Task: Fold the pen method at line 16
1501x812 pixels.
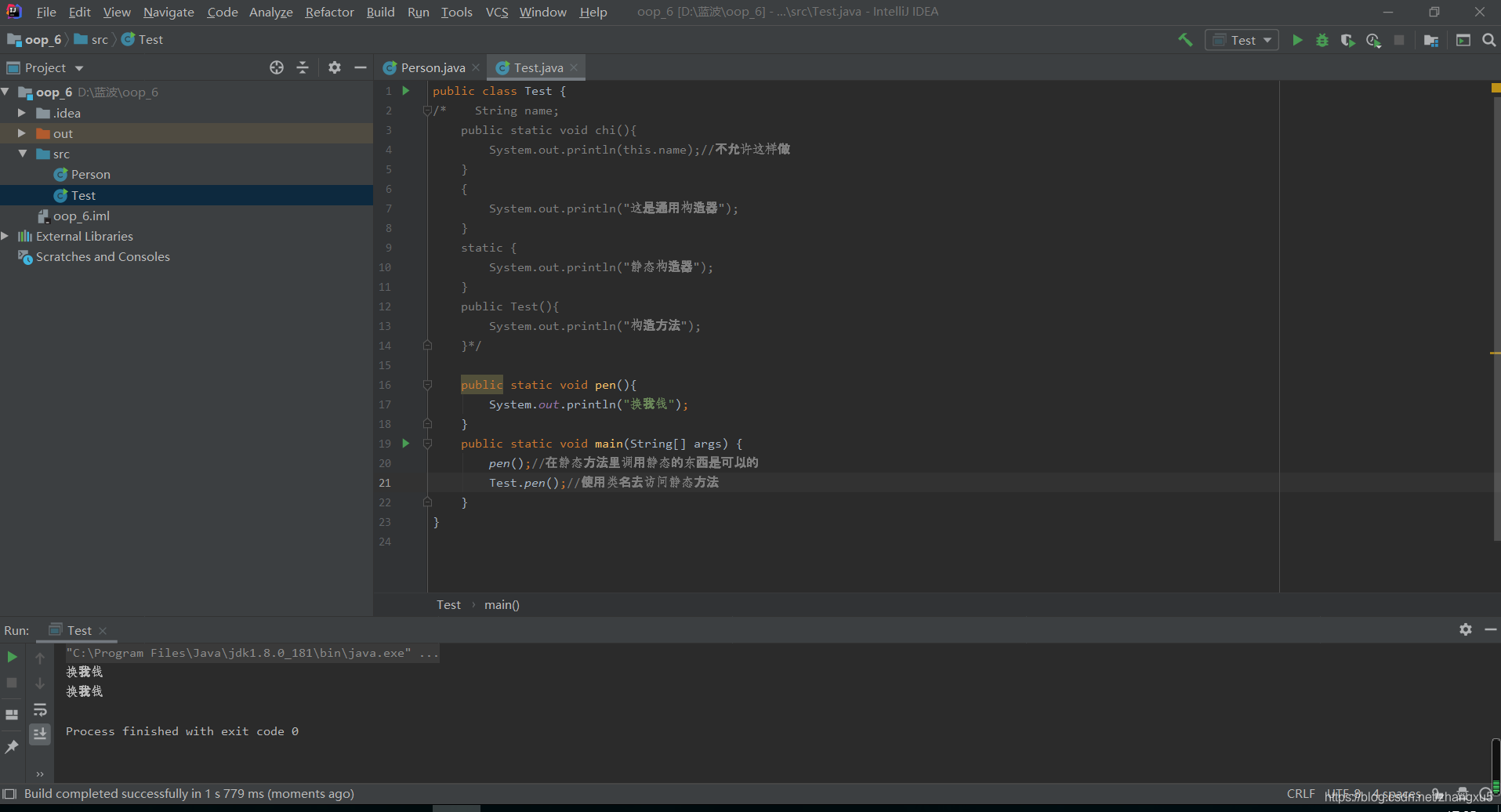Action: click(427, 385)
